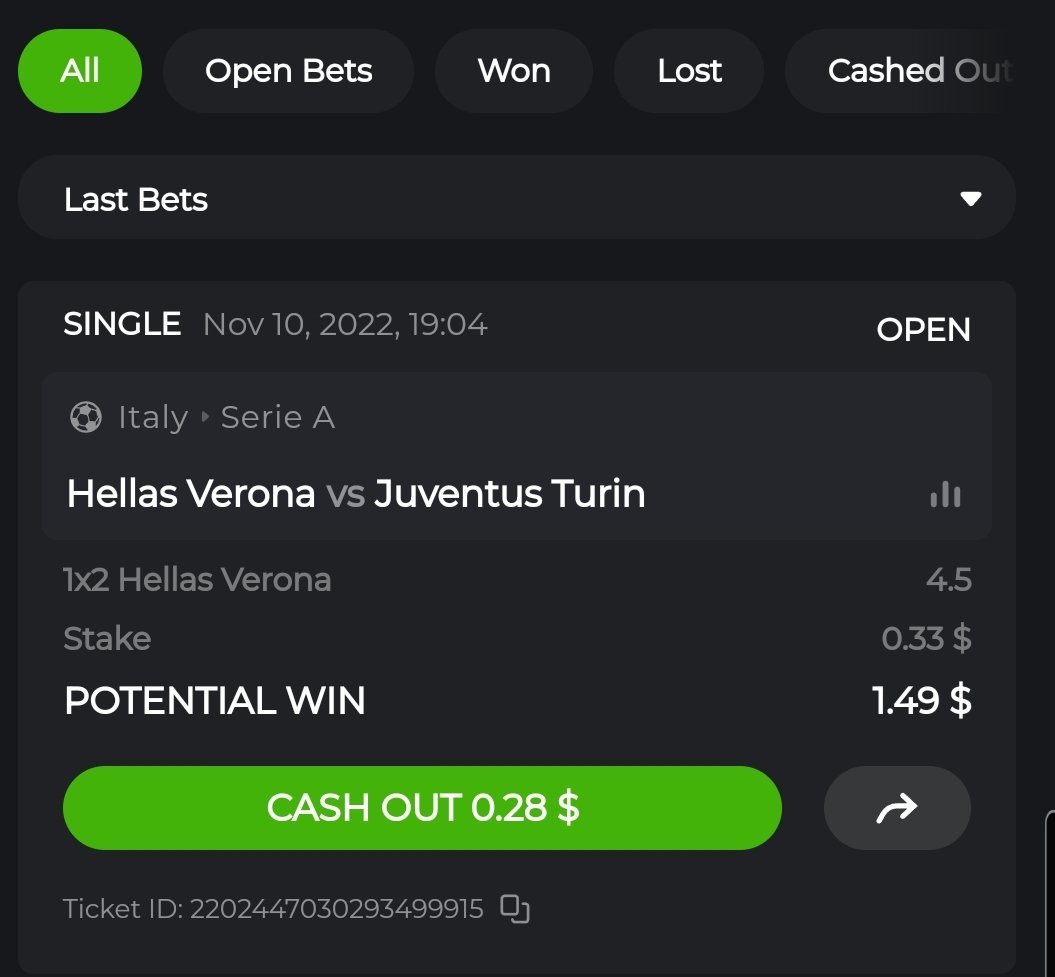Image resolution: width=1055 pixels, height=977 pixels.
Task: Open match statistics bar chart icon
Action: coord(945,494)
